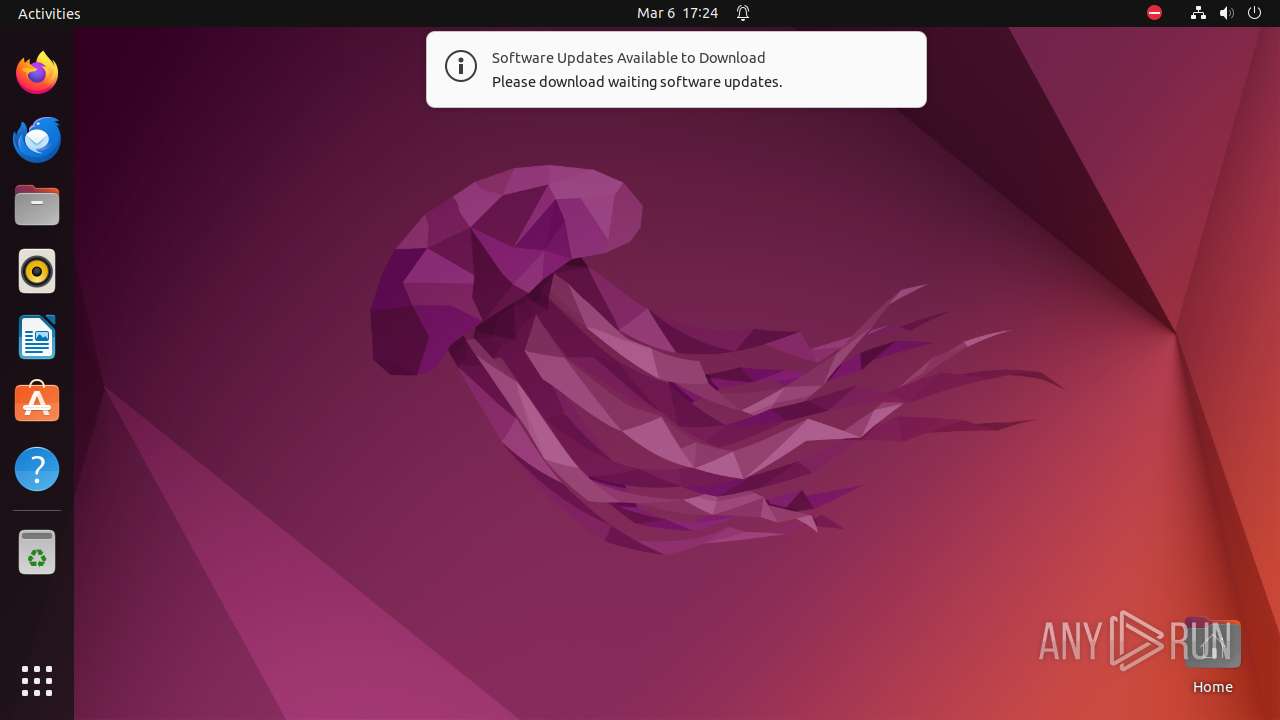This screenshot has width=1280, height=720.
Task: Open the power menu icon
Action: [x=1255, y=13]
